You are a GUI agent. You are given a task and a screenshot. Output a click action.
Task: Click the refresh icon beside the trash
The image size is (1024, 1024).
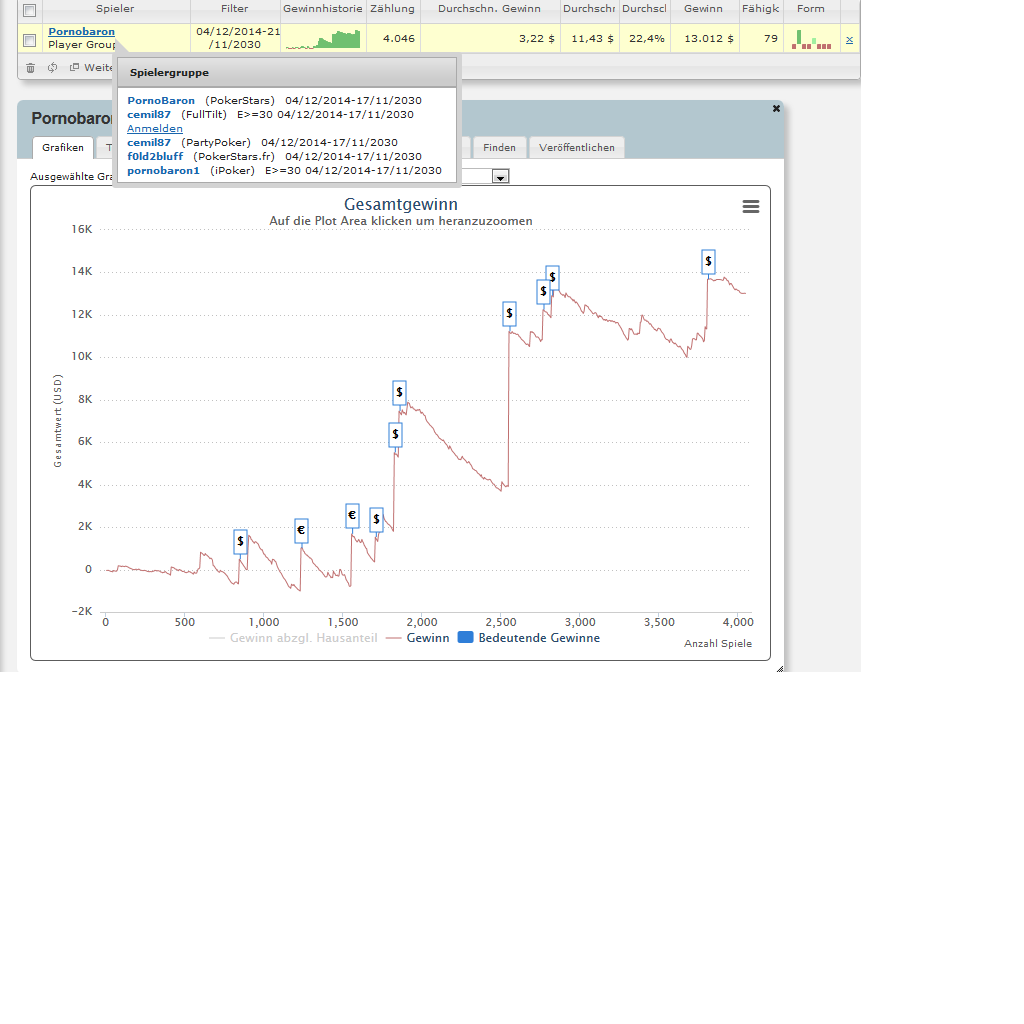point(52,67)
